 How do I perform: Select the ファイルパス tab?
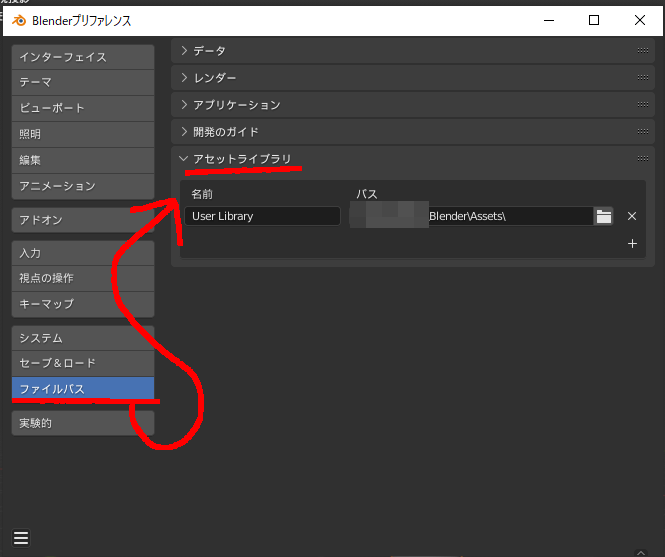coord(83,389)
